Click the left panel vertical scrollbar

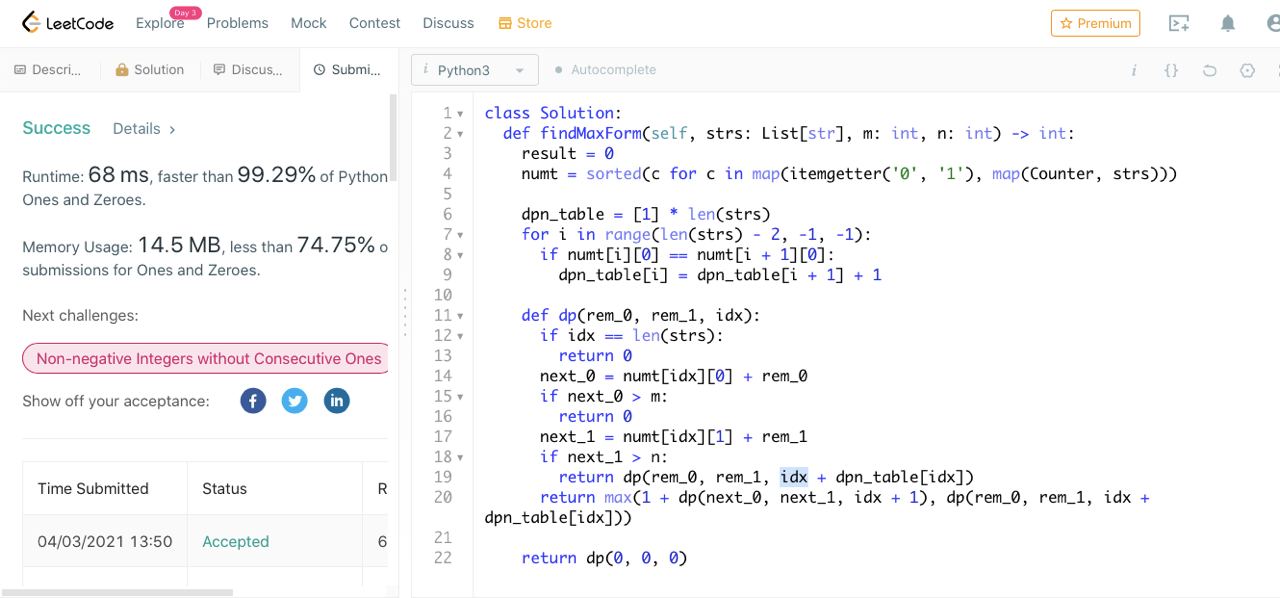(393, 137)
